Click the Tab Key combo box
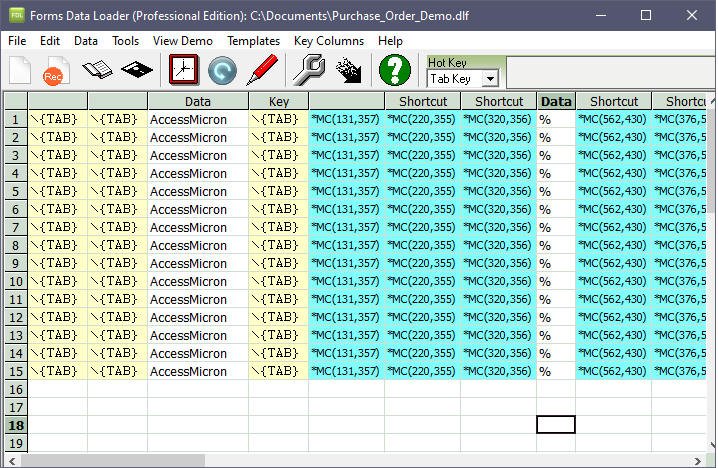Image resolution: width=718 pixels, height=468 pixels. pyautogui.click(x=462, y=79)
